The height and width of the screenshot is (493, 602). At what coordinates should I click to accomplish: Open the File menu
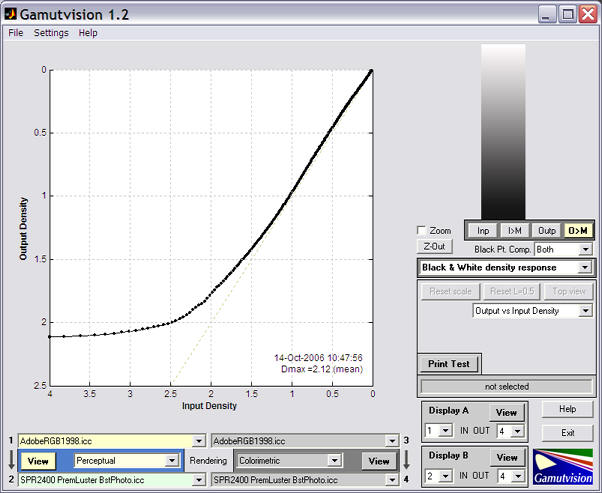[x=16, y=33]
